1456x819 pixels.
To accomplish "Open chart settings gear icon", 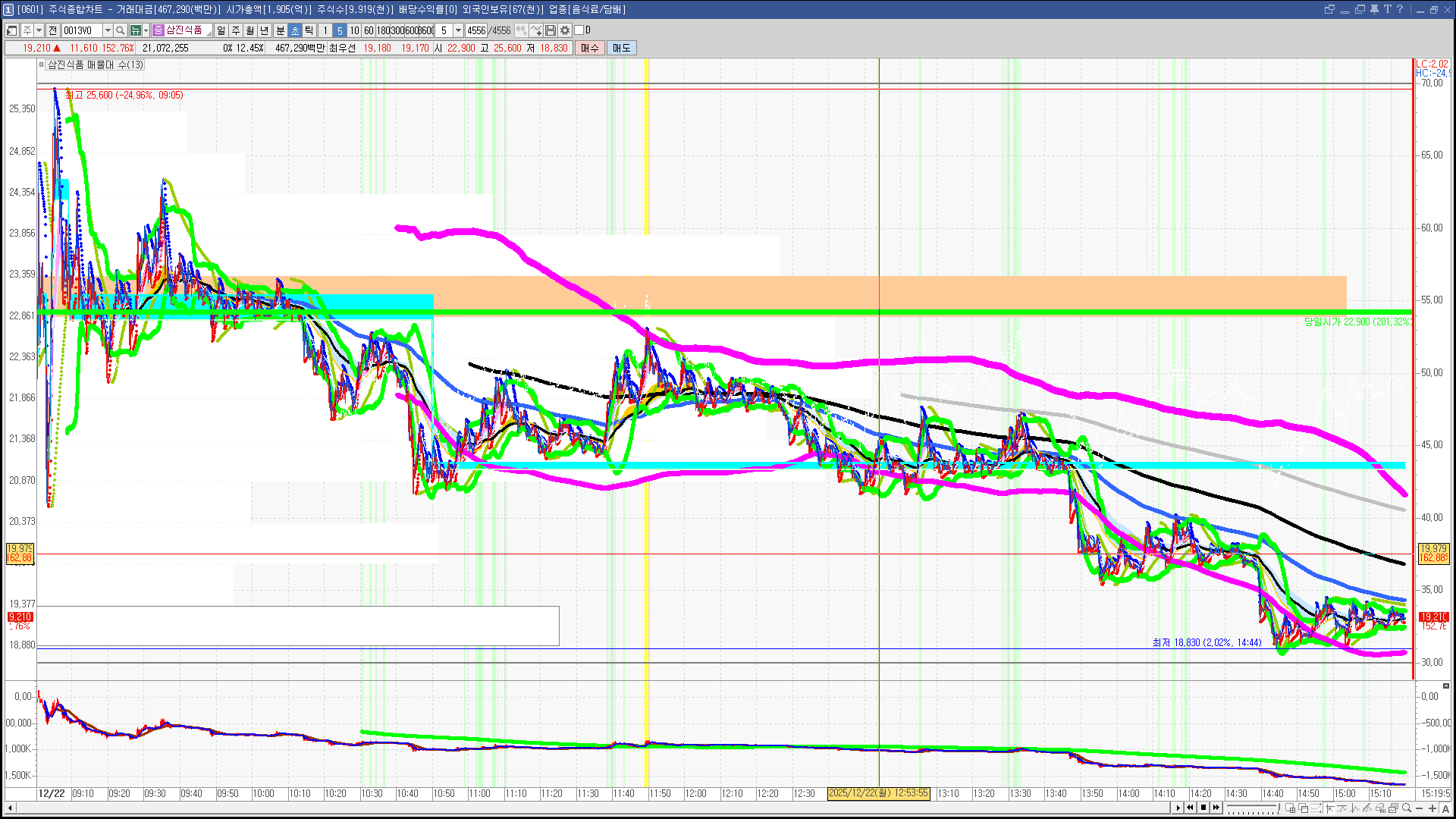I will tap(565, 30).
